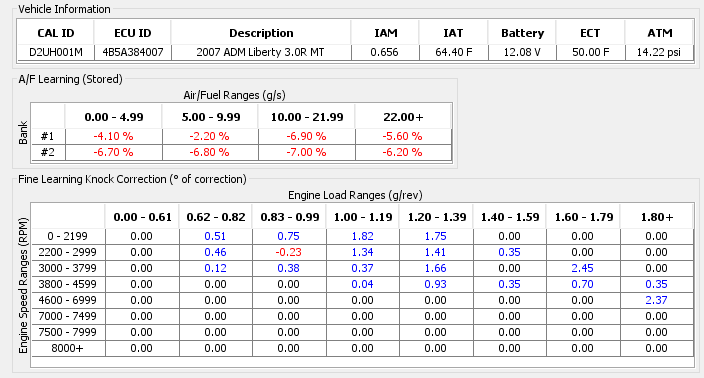Select knock correction cell 2.45
Screen dimensions: 704x378
click(582, 268)
